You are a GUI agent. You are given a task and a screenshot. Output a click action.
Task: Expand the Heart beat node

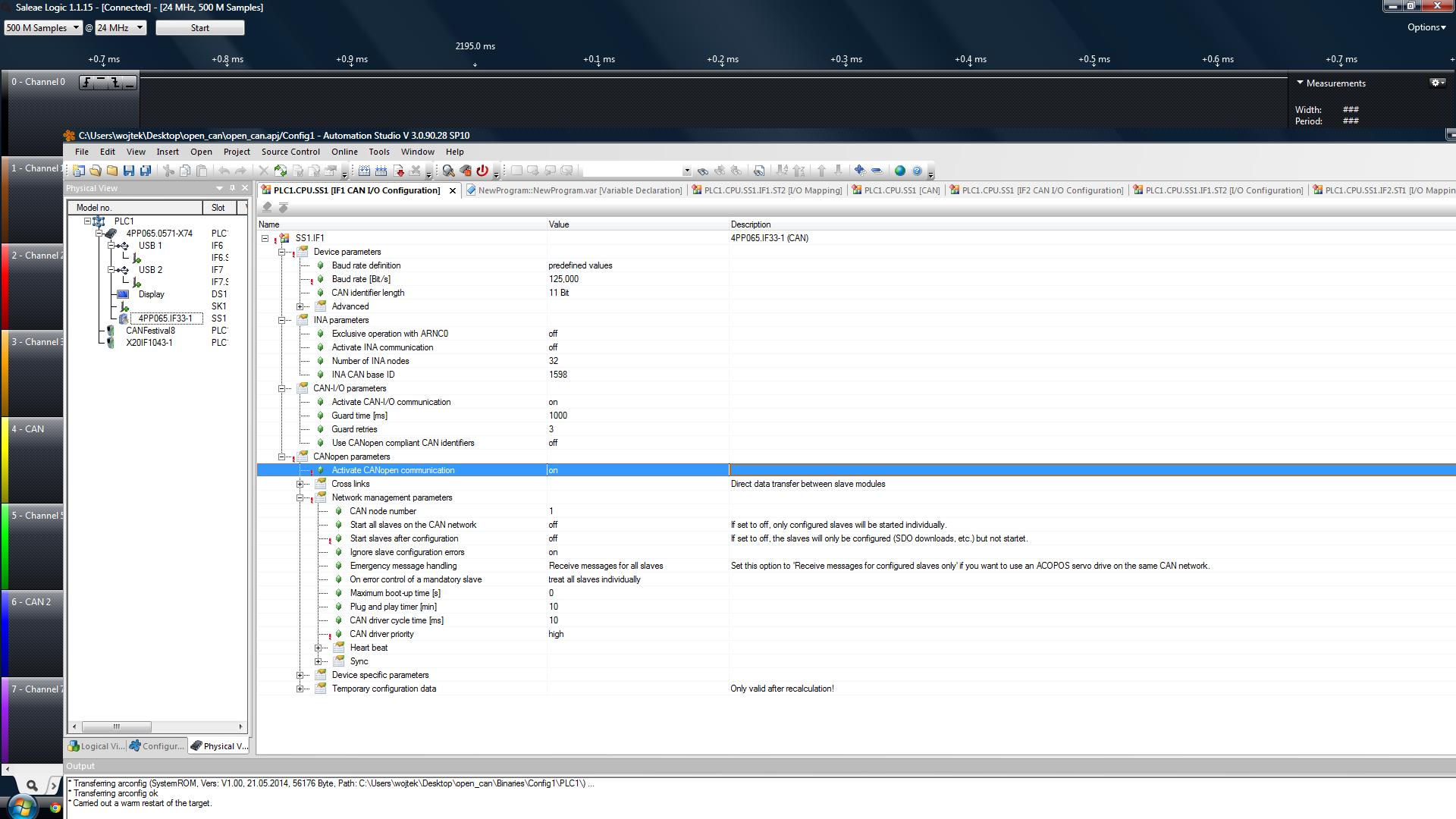click(318, 648)
